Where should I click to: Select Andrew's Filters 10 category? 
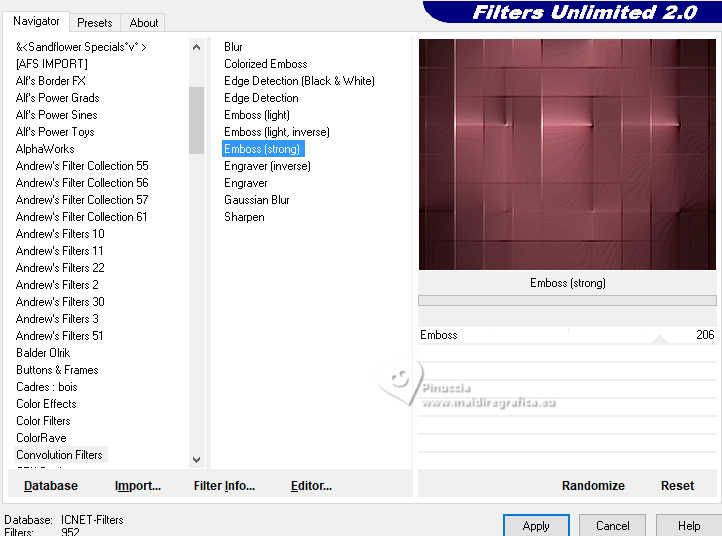60,234
